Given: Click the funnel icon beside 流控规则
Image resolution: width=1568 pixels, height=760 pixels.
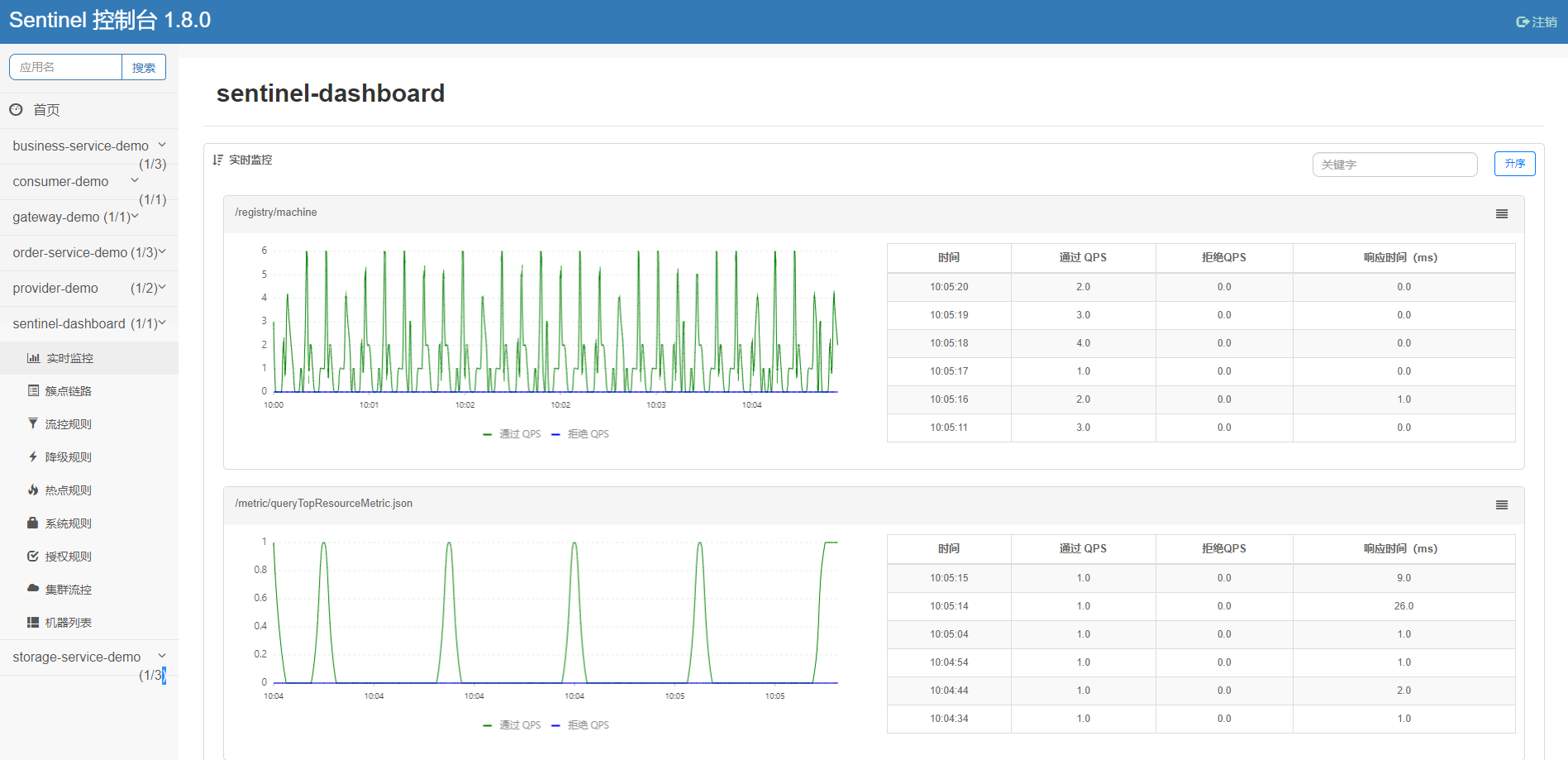Looking at the screenshot, I should click(33, 423).
